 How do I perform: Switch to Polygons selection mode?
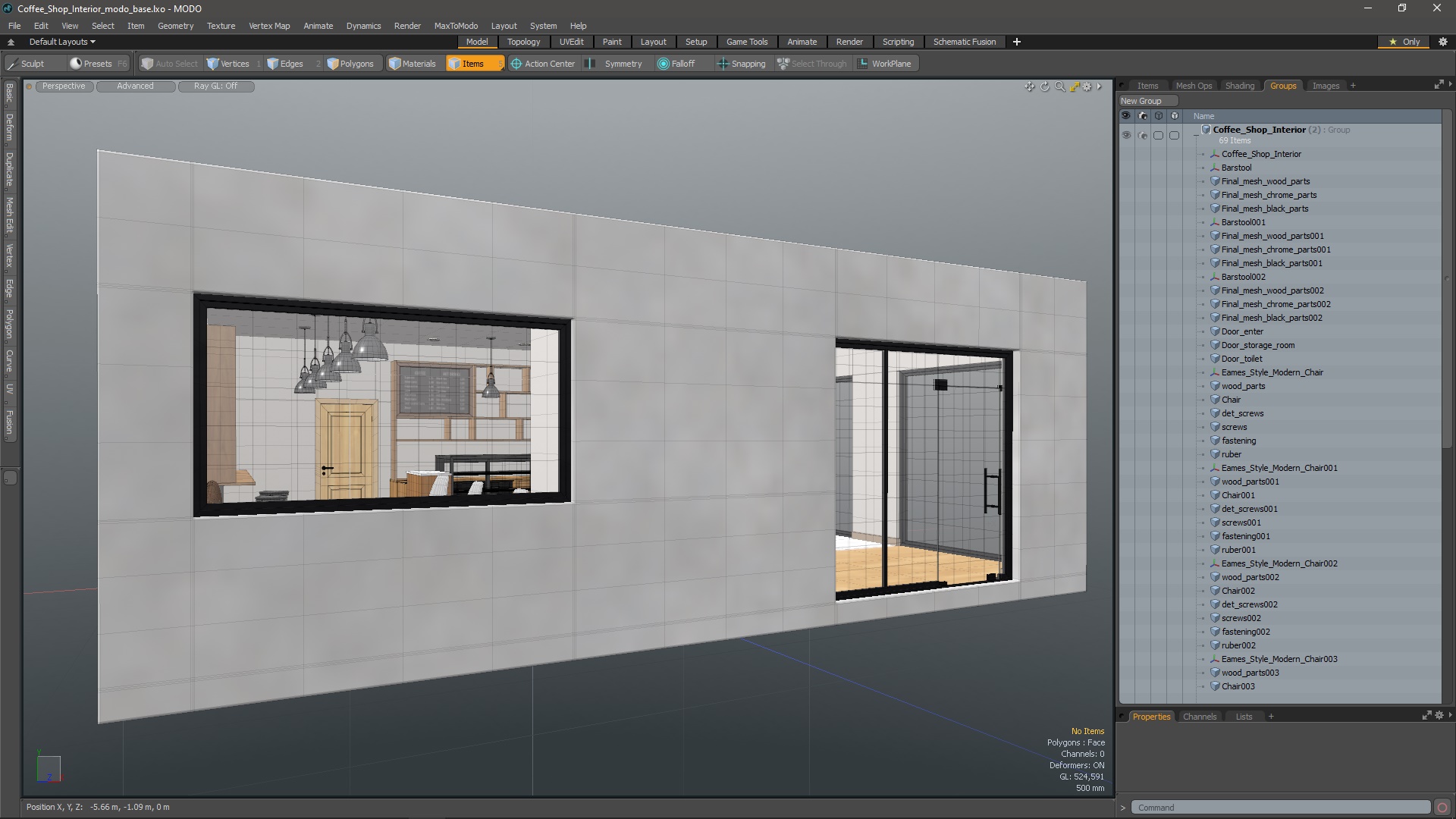(350, 64)
